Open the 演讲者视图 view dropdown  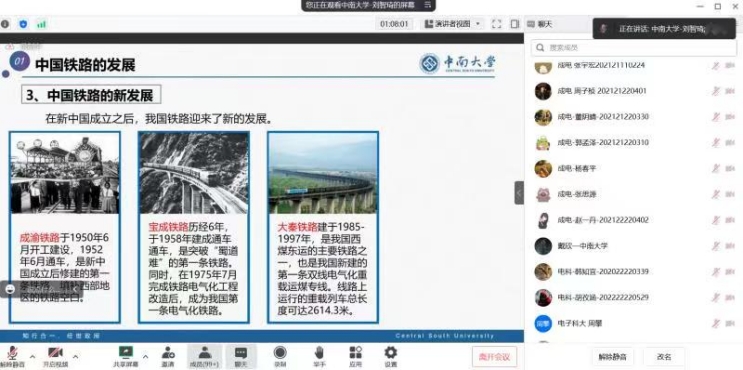tap(452, 24)
